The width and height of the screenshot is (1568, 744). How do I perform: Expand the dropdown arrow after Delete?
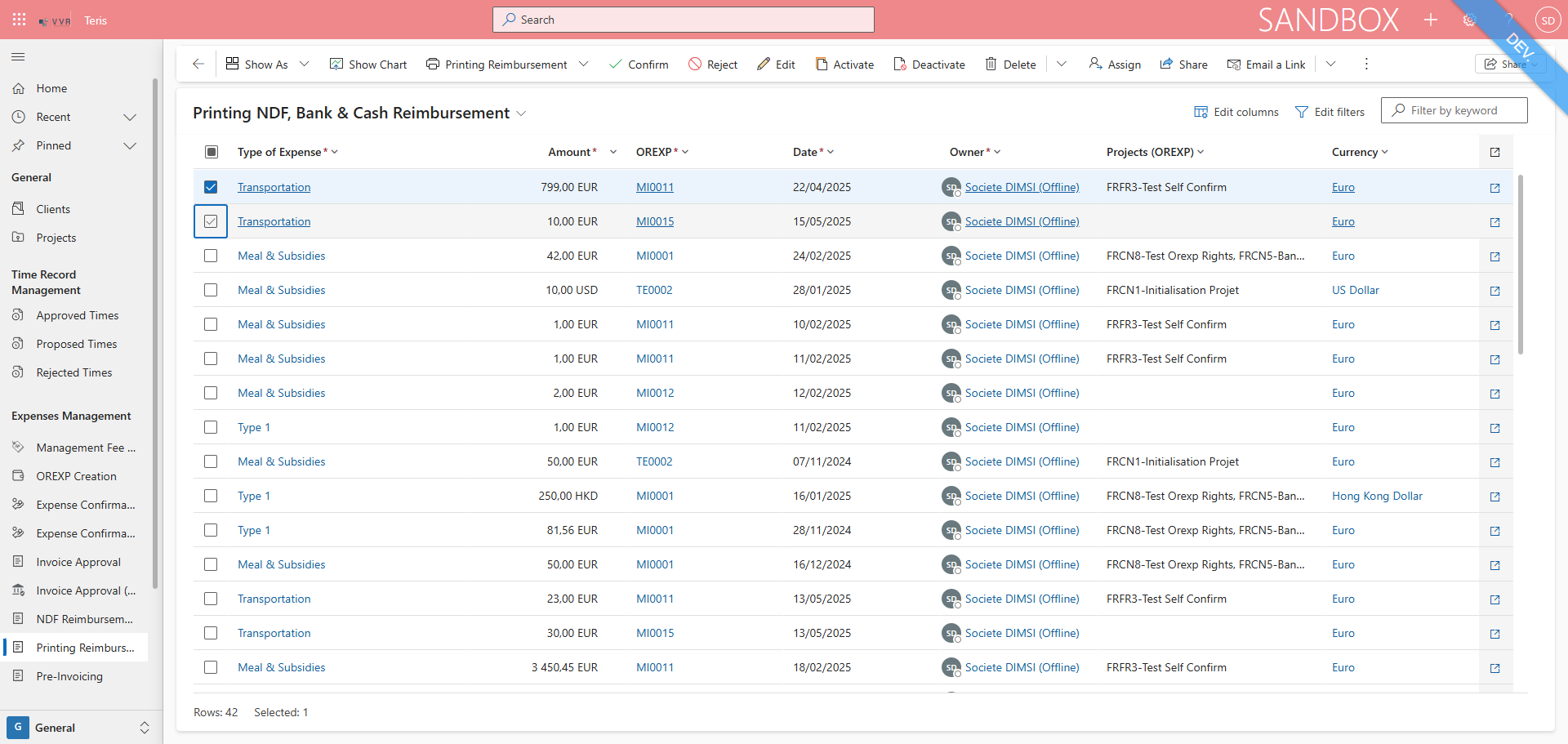(1062, 64)
